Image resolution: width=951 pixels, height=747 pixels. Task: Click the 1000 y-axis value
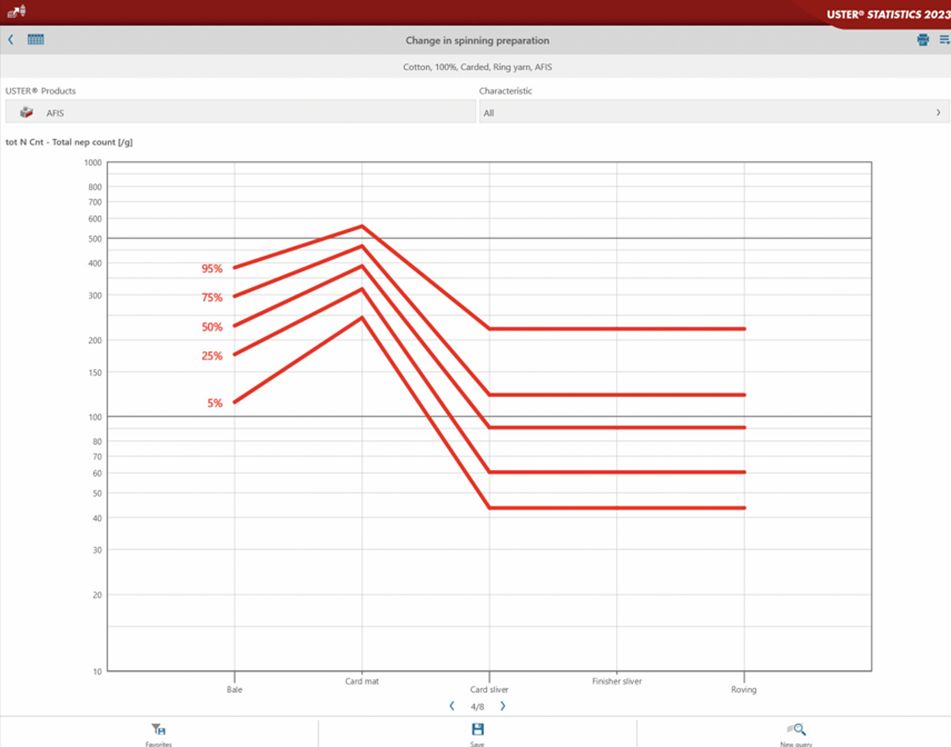tap(93, 162)
